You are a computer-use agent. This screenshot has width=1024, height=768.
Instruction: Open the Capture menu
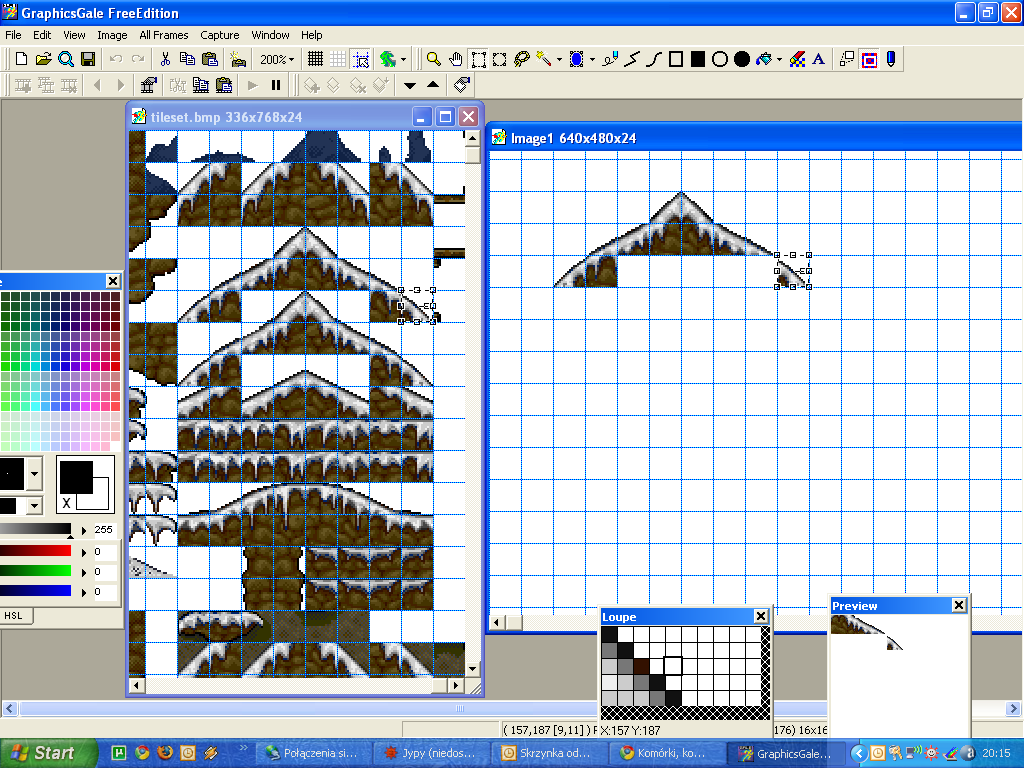click(219, 35)
